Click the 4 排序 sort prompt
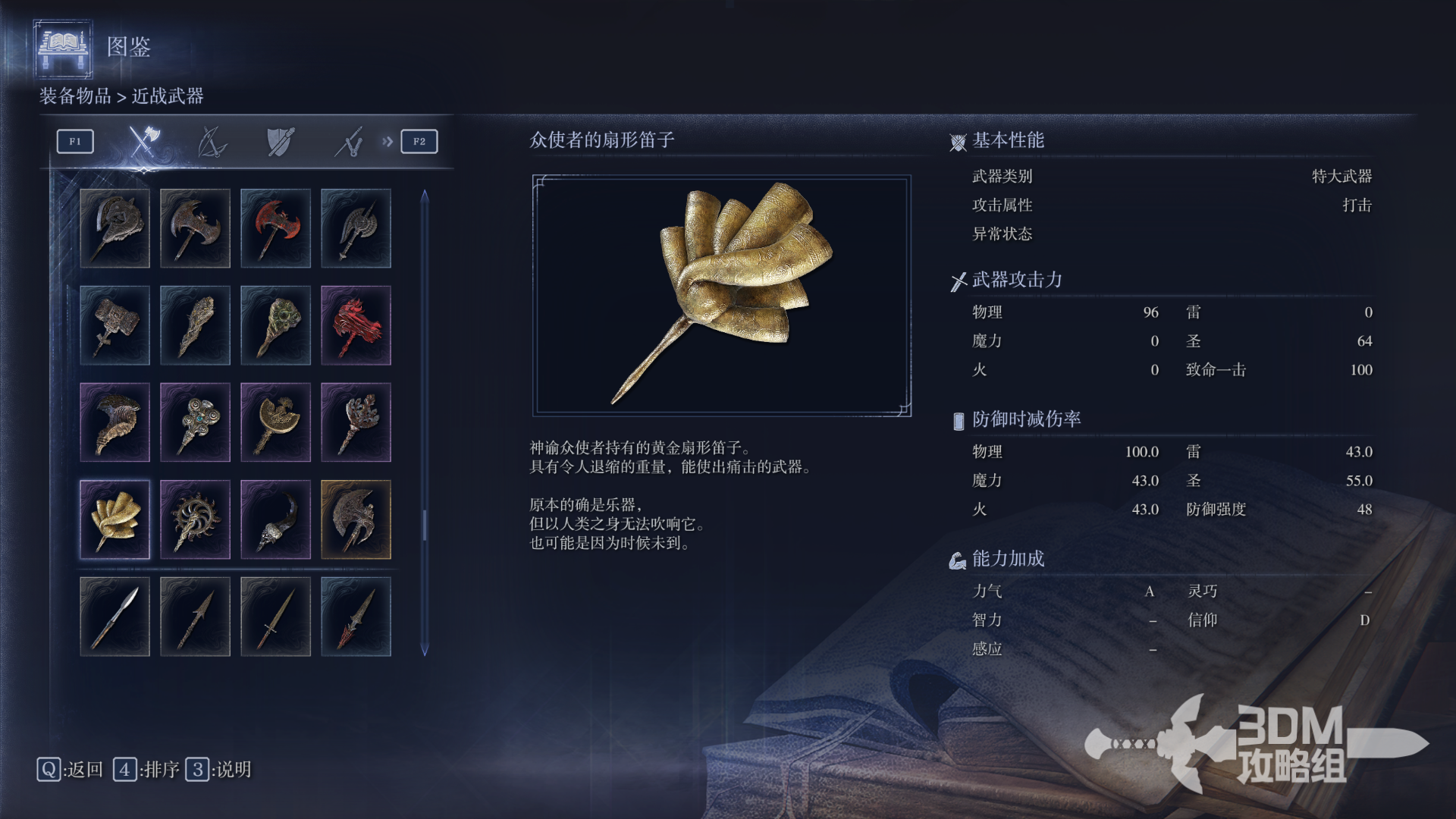This screenshot has height=819, width=1456. click(146, 770)
